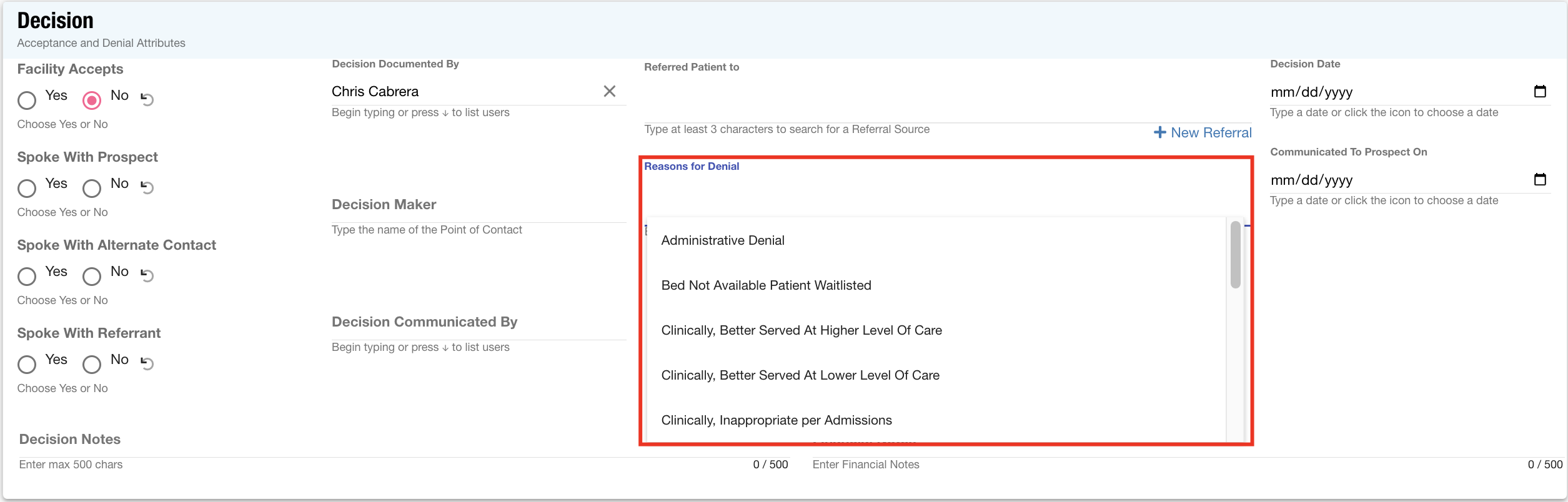Open the Decision Communicated By user list
Screen dimensions: 1568x502
click(x=478, y=329)
